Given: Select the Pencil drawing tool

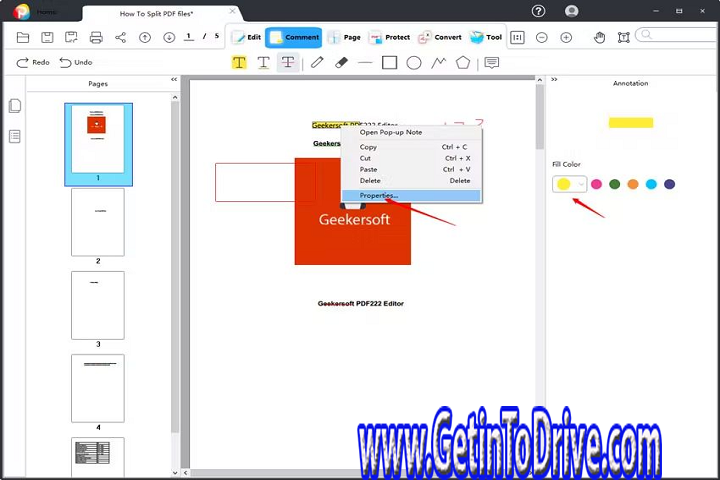Looking at the screenshot, I should [x=317, y=62].
